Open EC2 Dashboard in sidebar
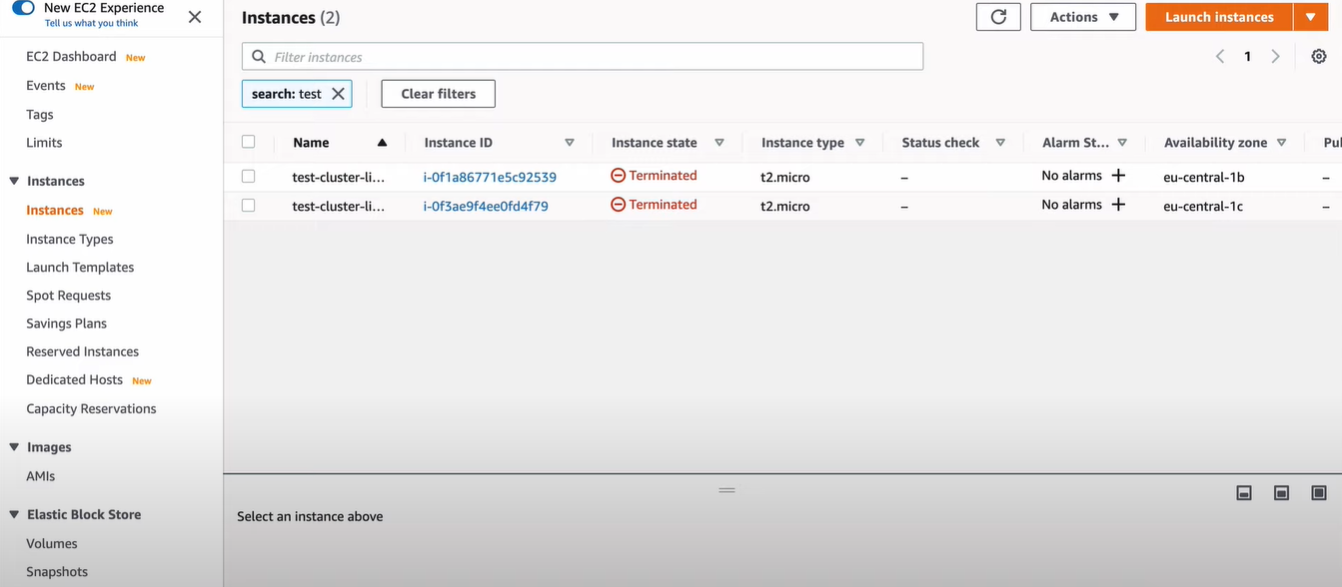 click(71, 57)
